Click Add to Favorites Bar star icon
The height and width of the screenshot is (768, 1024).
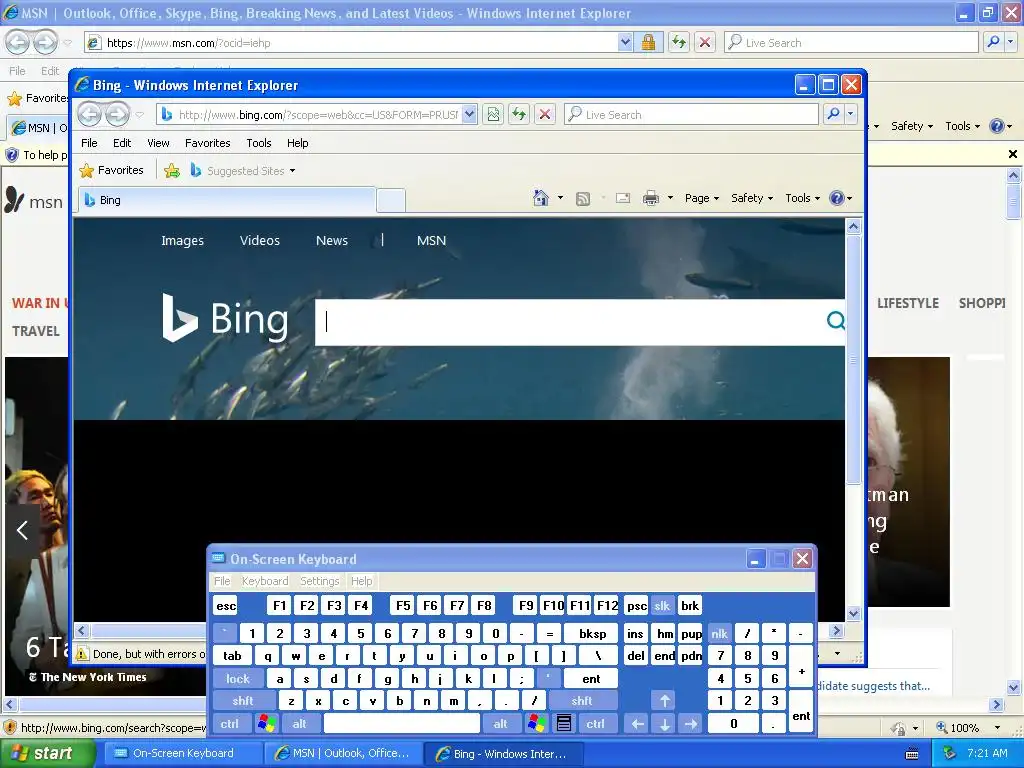[x=172, y=170]
